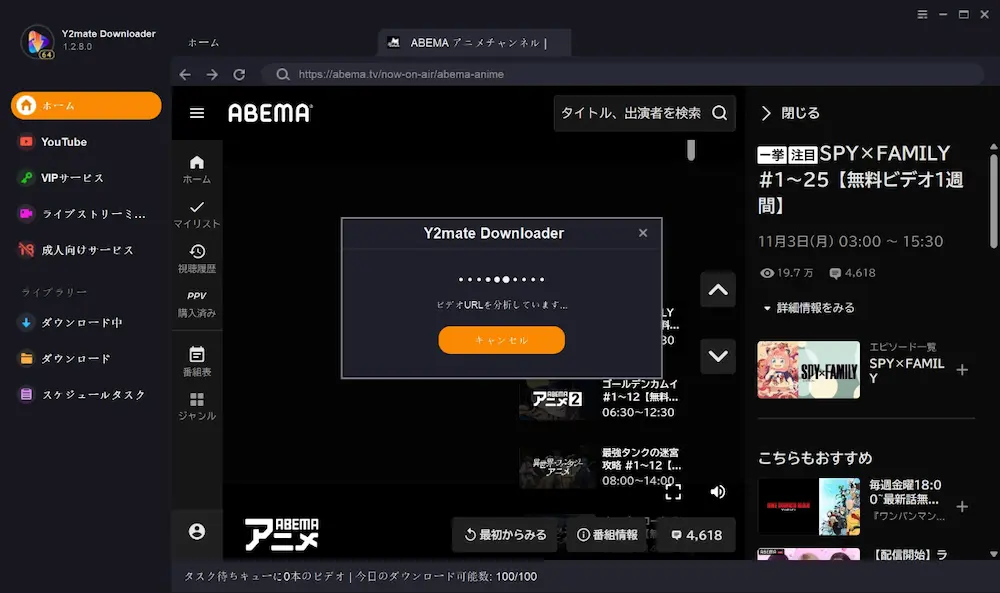The image size is (1000, 593).
Task: Open 視聴履歴 watch history
Action: coord(197,258)
